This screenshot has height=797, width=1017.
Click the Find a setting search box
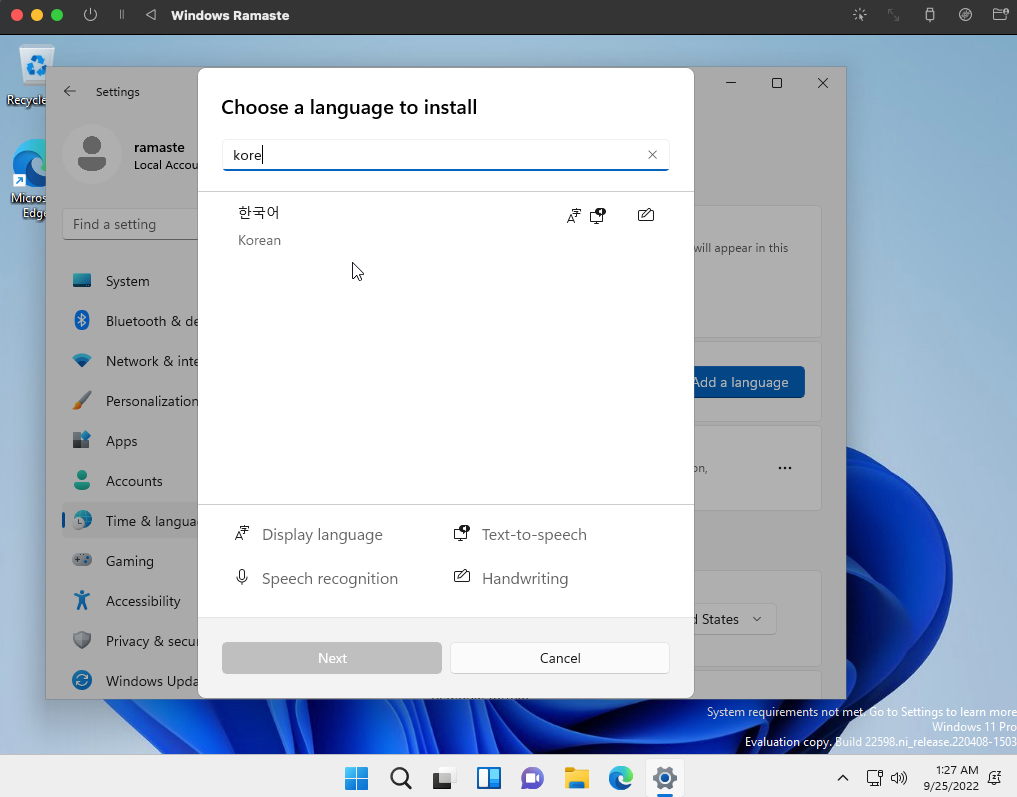click(130, 224)
